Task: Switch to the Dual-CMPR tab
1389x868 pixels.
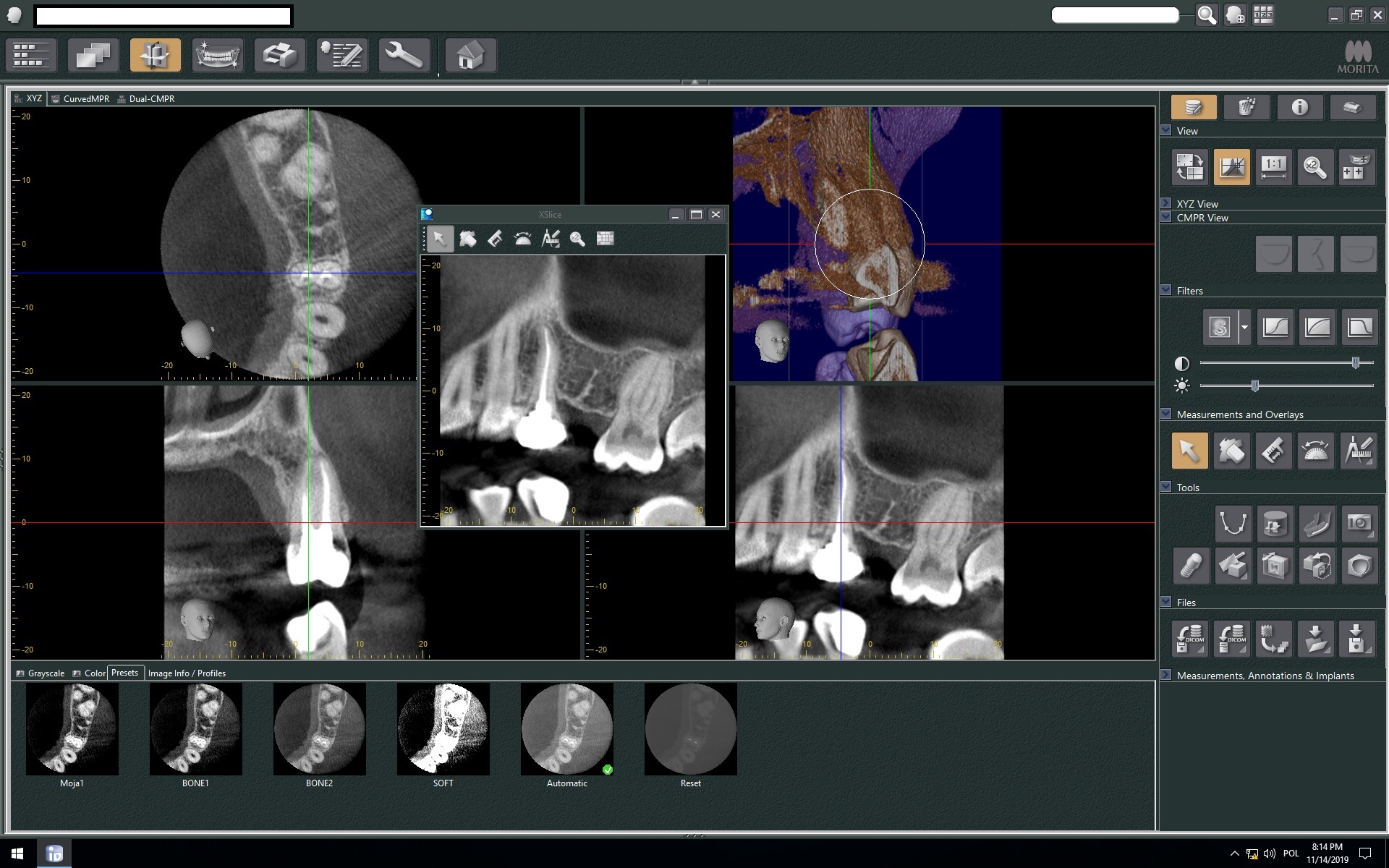Action: (145, 98)
